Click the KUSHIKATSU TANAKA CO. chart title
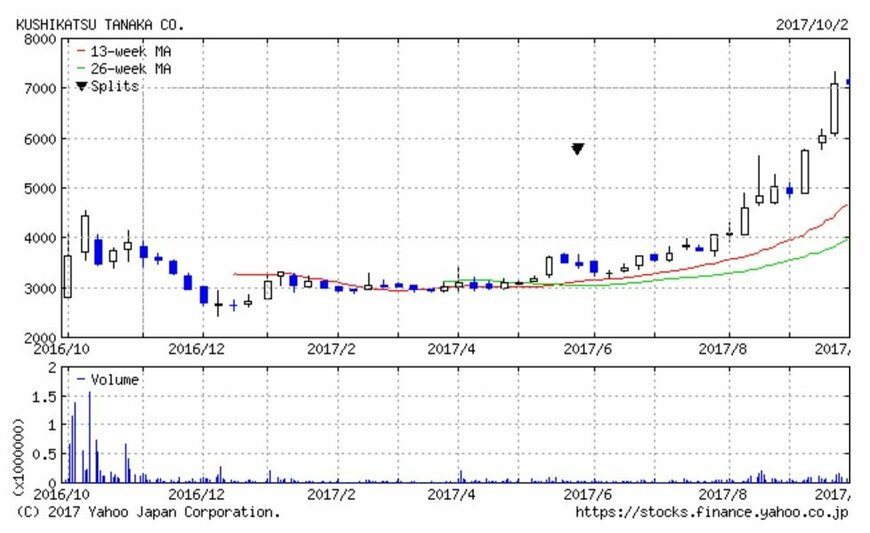870x533 pixels. coord(100,24)
